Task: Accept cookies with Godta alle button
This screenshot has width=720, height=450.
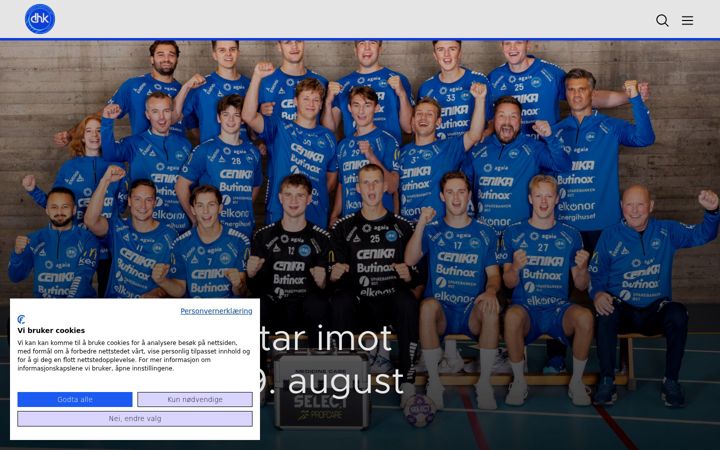Action: click(x=75, y=399)
